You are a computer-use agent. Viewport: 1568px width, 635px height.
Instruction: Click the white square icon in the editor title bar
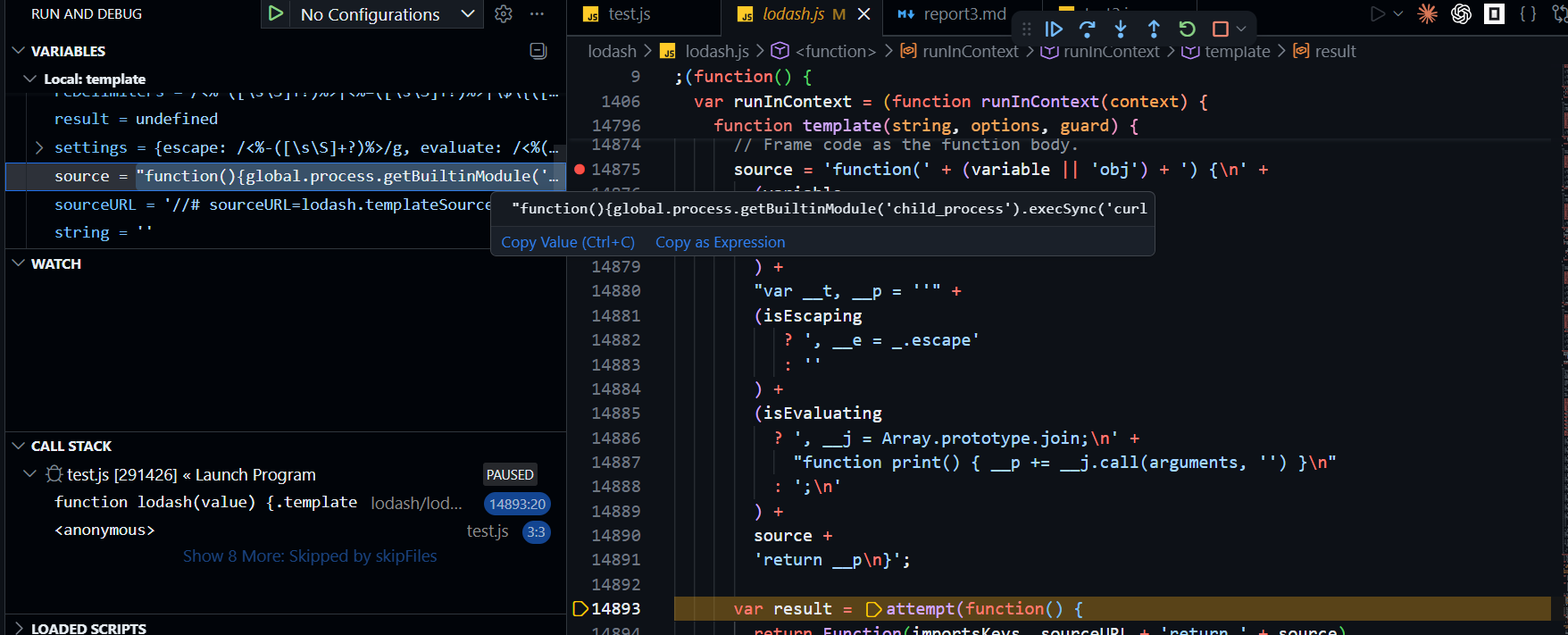pyautogui.click(x=1494, y=13)
